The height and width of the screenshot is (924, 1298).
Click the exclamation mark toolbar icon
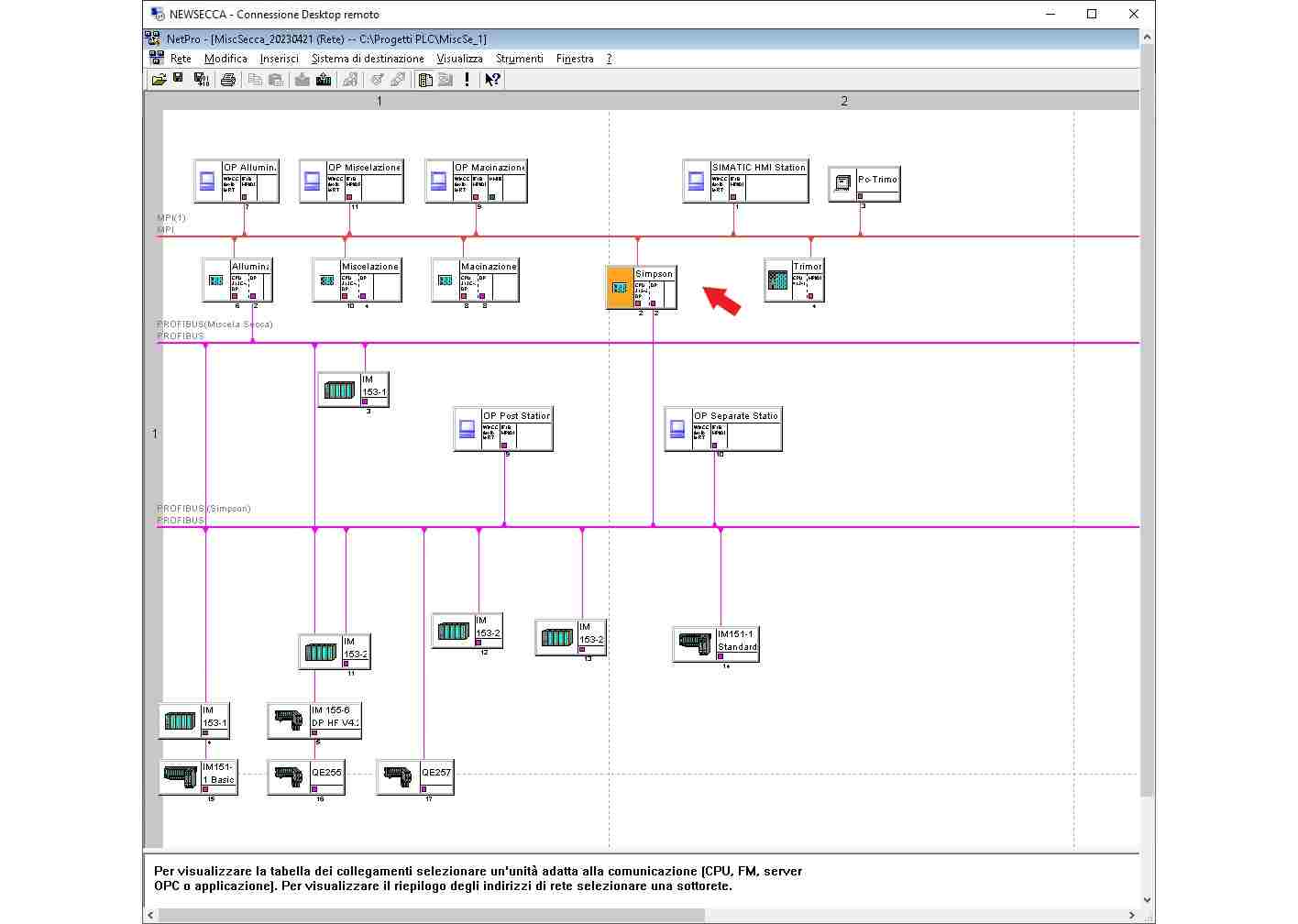pos(467,80)
